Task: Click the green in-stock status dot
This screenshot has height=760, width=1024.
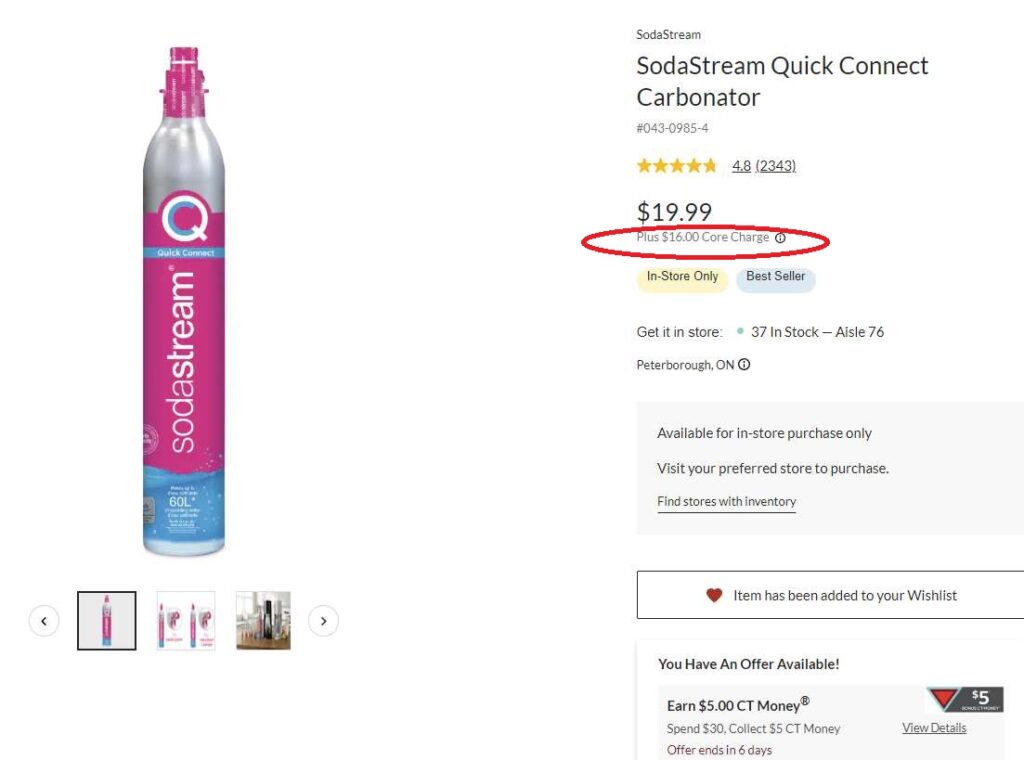Action: pyautogui.click(x=740, y=332)
